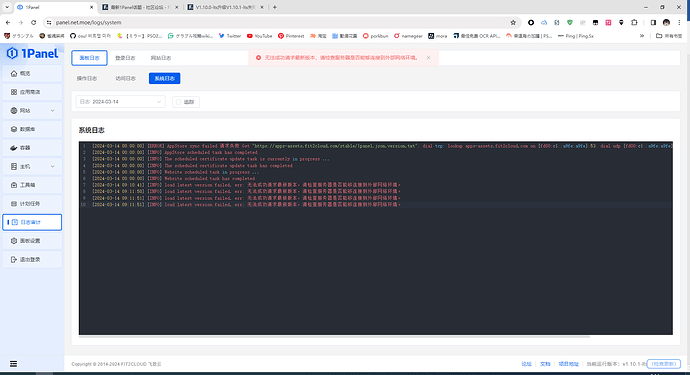690x375 pixels.
Task: Enable the tail log checkbox
Action: pos(179,102)
